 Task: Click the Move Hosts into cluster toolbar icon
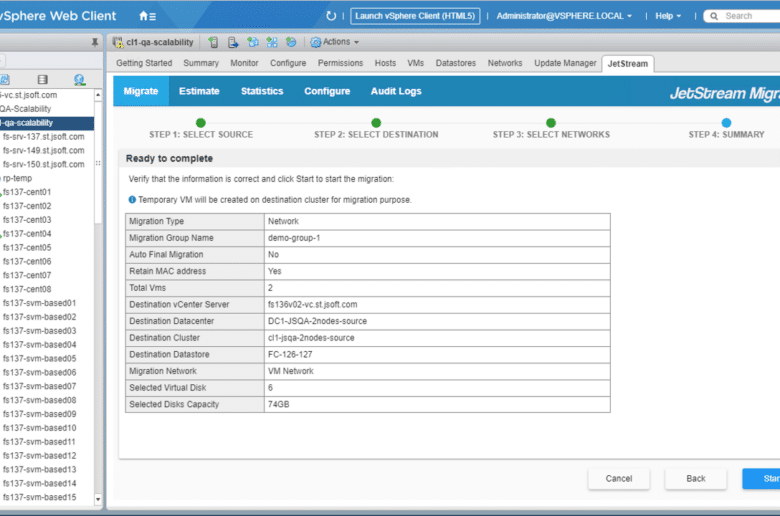coord(233,42)
